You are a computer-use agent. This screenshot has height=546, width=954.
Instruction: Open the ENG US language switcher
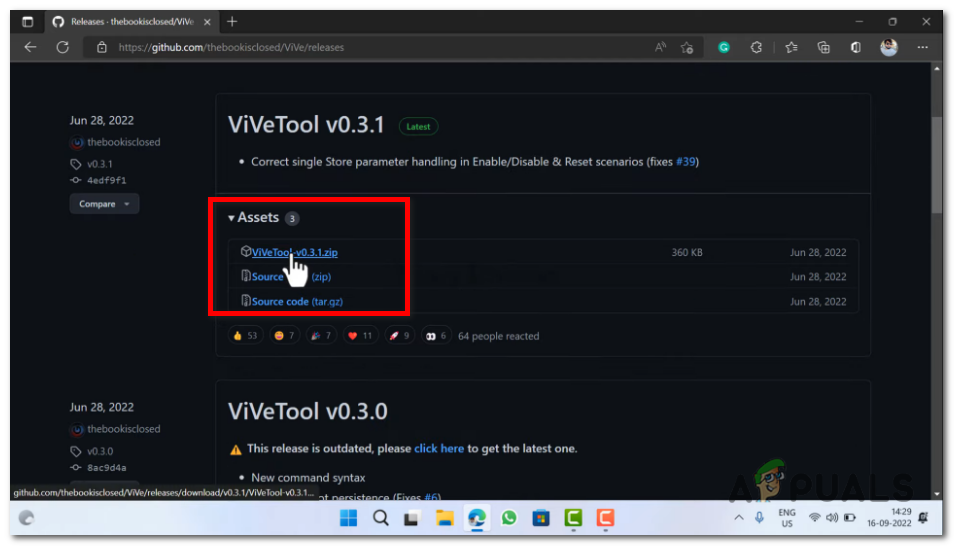pos(787,518)
